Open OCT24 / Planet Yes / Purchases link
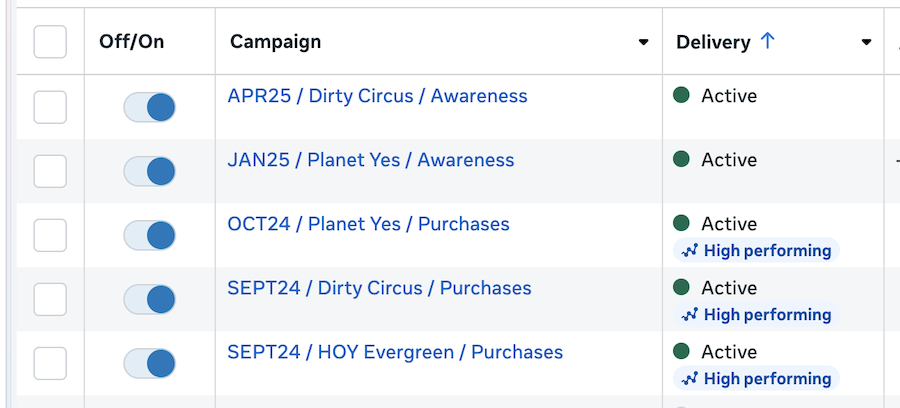This screenshot has width=900, height=408. click(368, 224)
